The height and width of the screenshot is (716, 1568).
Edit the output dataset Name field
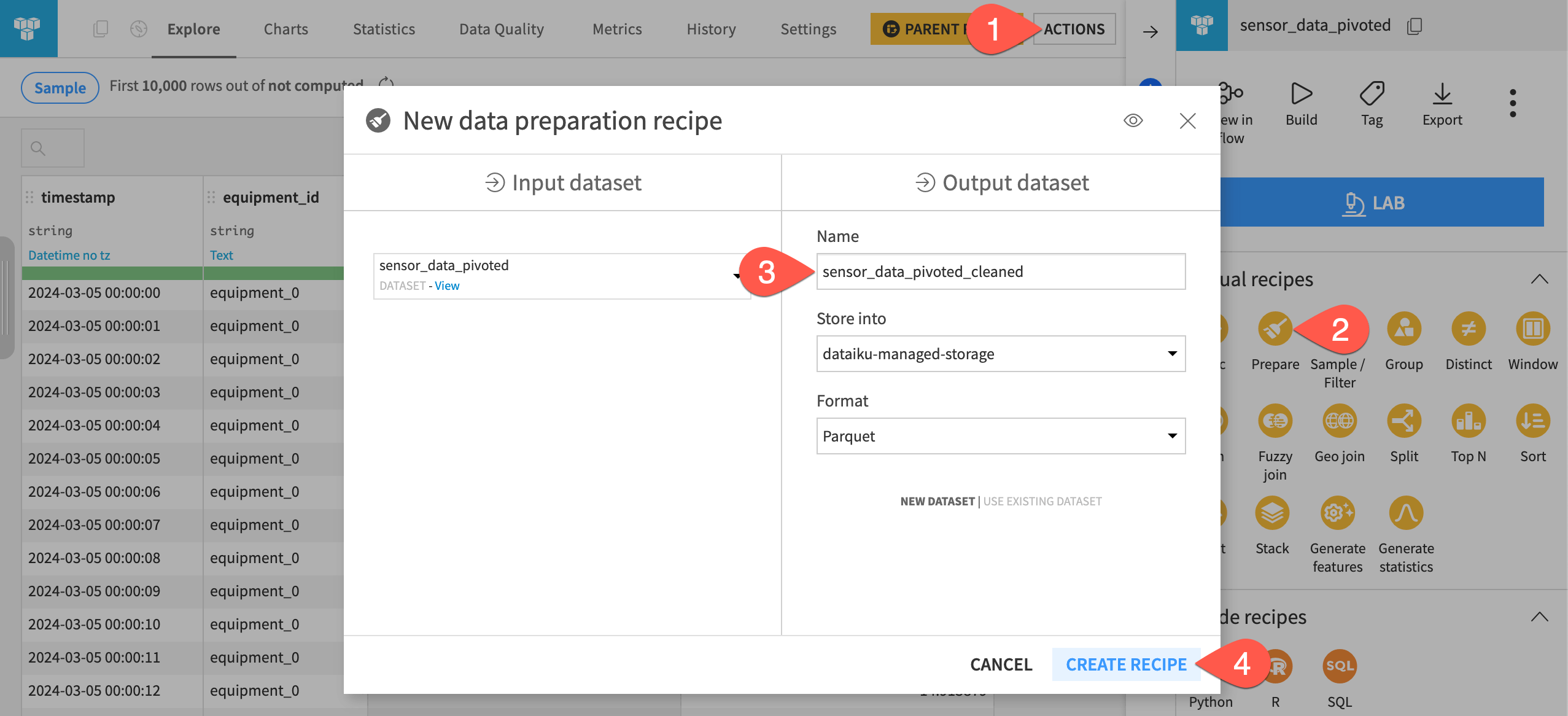pos(1001,271)
